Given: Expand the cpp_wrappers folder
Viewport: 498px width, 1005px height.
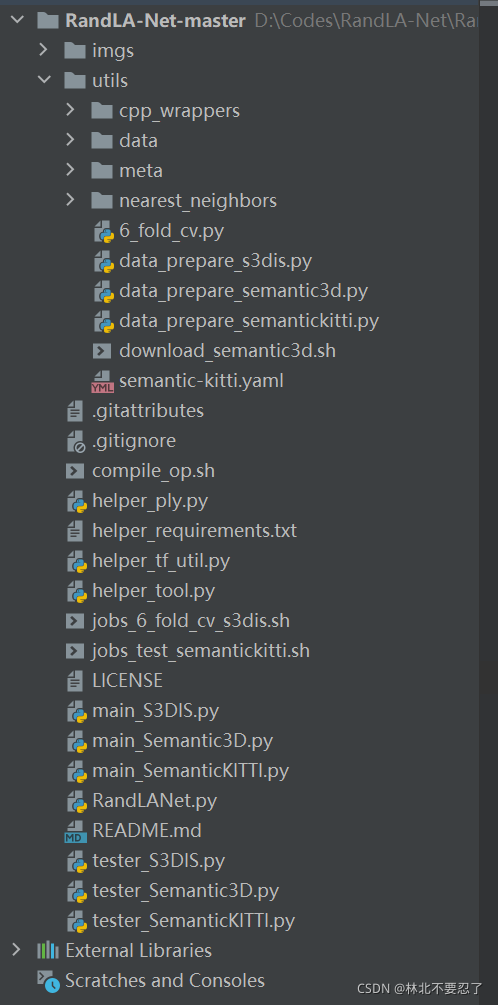Looking at the screenshot, I should [x=71, y=110].
